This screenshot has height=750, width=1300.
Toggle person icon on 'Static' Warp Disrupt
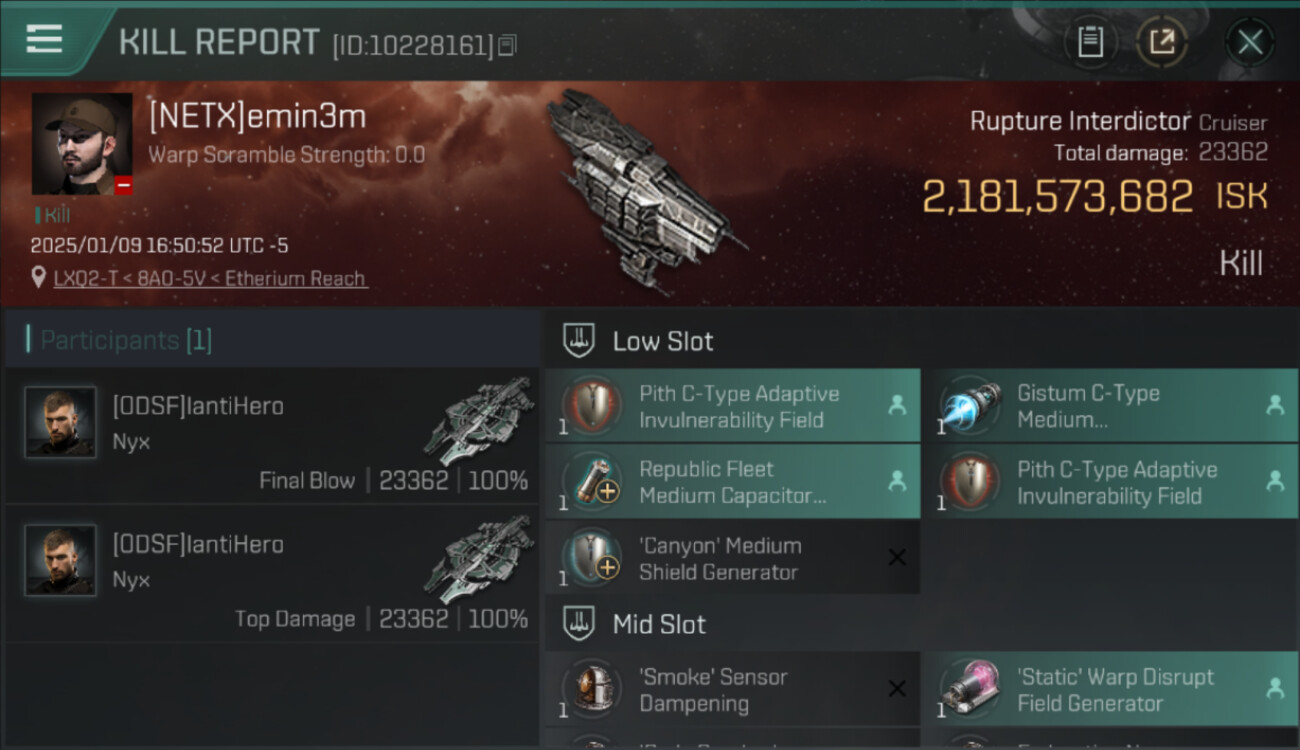[x=1275, y=688]
